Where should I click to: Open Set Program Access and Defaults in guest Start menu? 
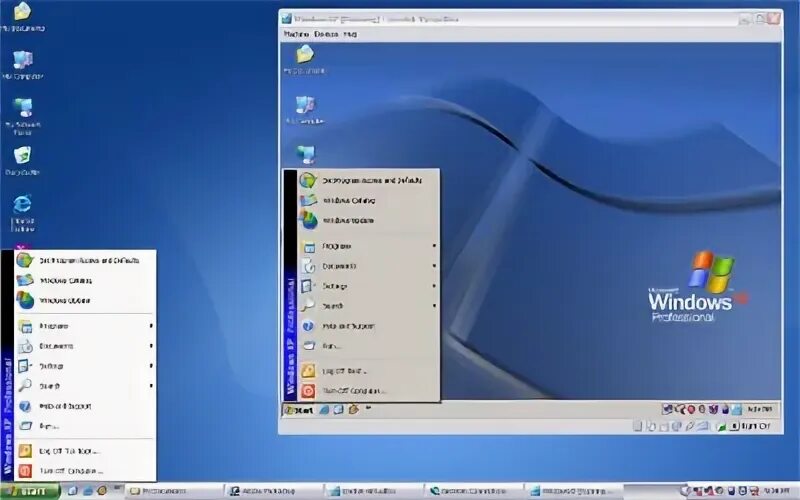[x=368, y=180]
